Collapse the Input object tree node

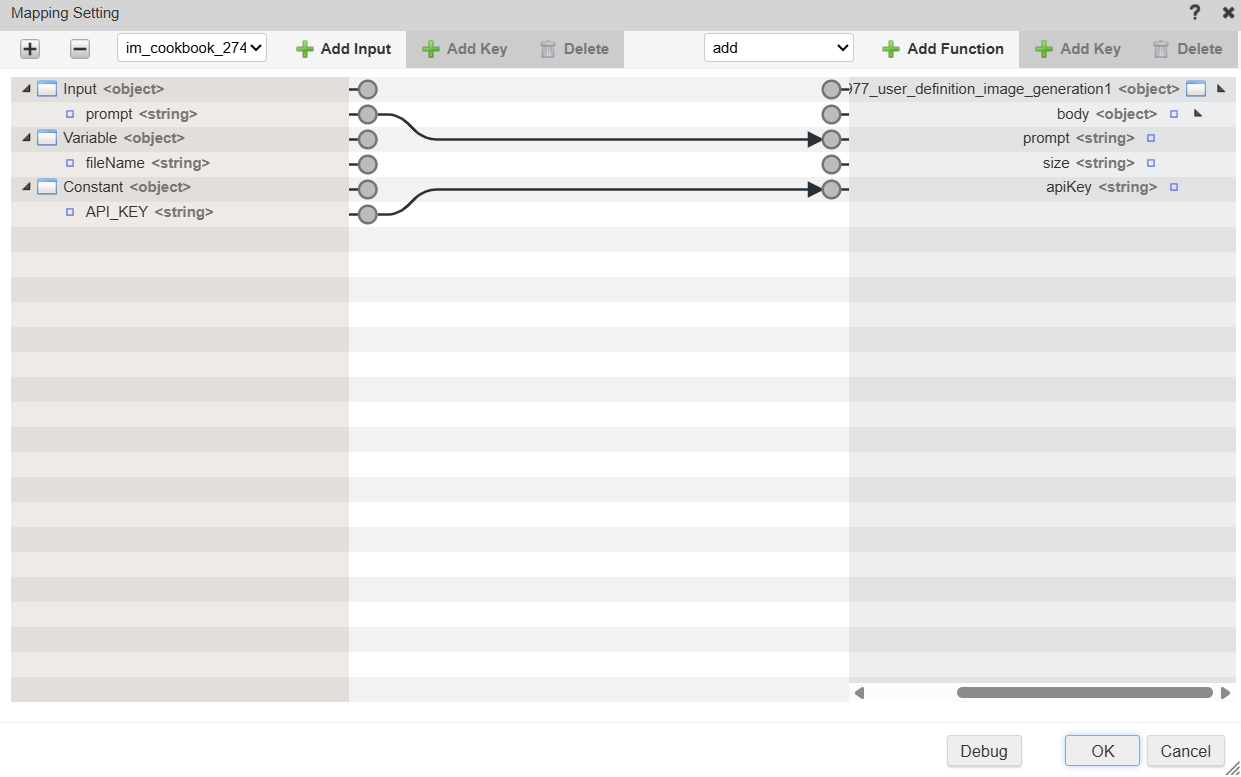click(26, 89)
